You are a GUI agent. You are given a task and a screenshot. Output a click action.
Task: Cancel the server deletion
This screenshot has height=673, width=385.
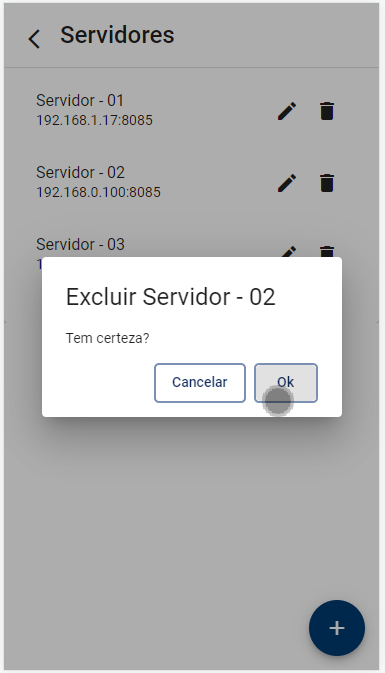(200, 383)
